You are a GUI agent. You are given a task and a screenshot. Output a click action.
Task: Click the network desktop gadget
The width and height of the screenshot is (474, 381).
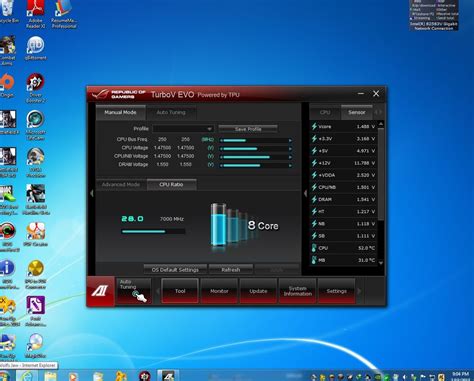pyautogui.click(x=434, y=15)
